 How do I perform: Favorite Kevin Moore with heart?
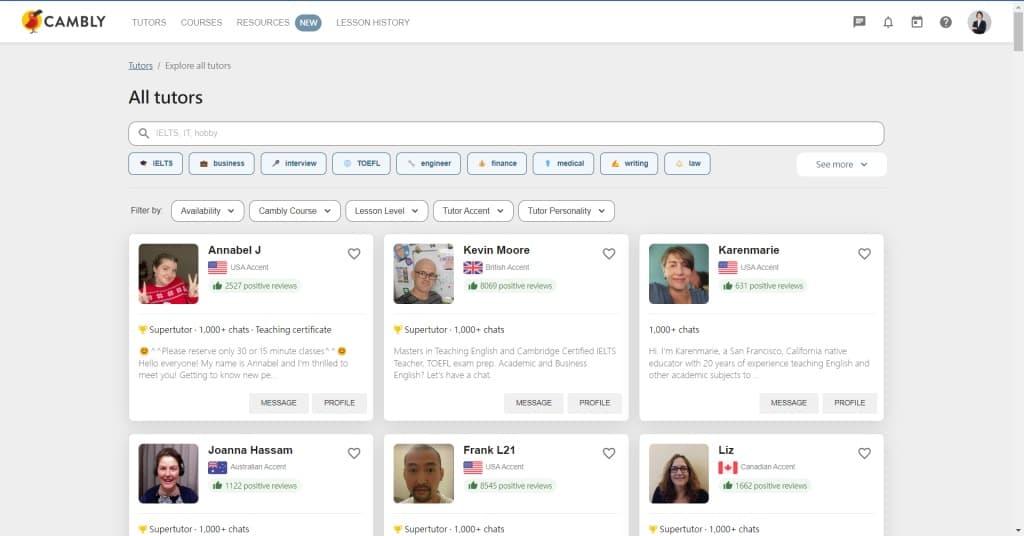pos(609,253)
